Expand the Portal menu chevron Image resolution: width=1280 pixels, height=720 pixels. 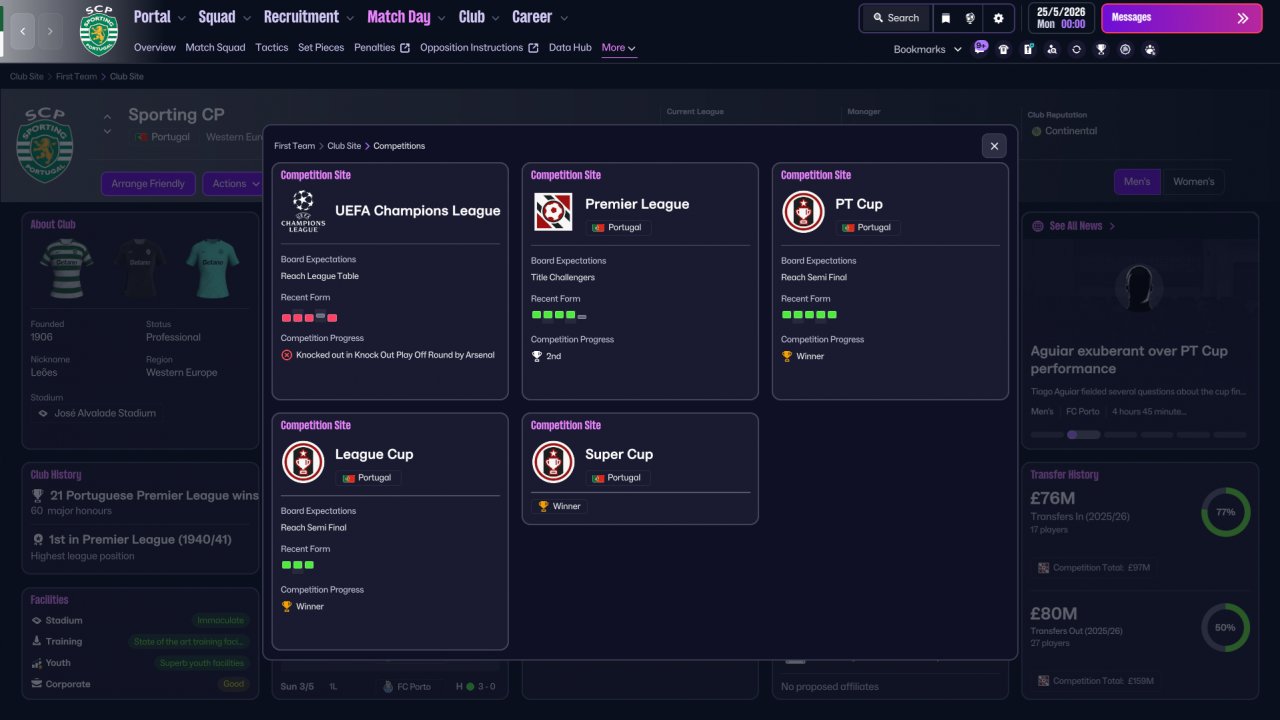coord(181,18)
